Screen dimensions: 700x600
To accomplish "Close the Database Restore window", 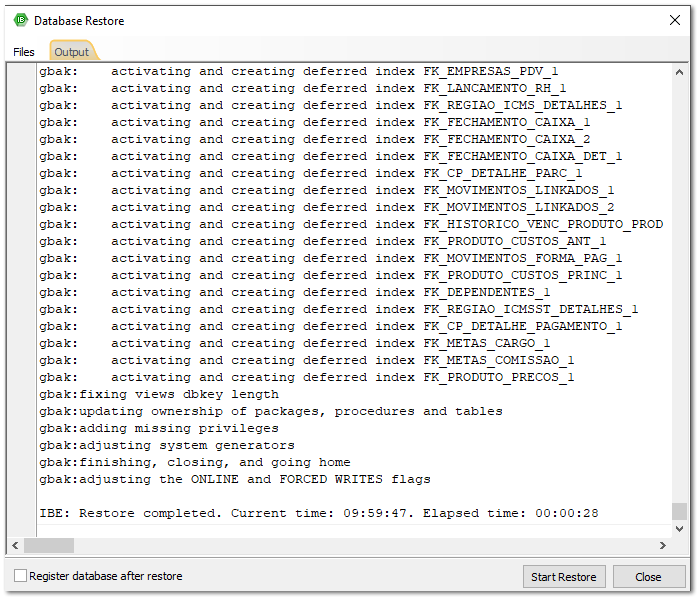I will (x=675, y=20).
